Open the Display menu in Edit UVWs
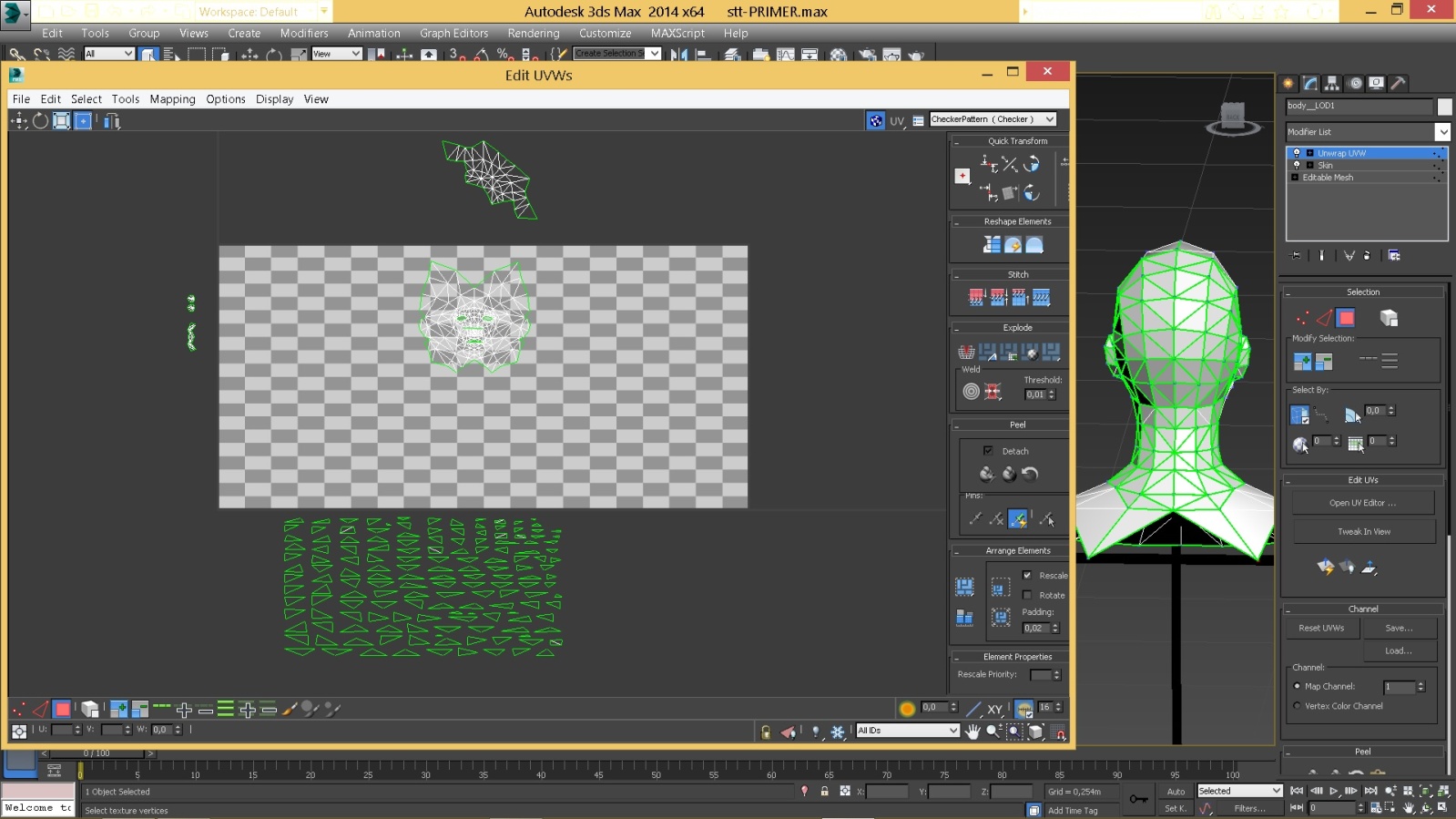Viewport: 1456px width, 819px height. pos(274,98)
